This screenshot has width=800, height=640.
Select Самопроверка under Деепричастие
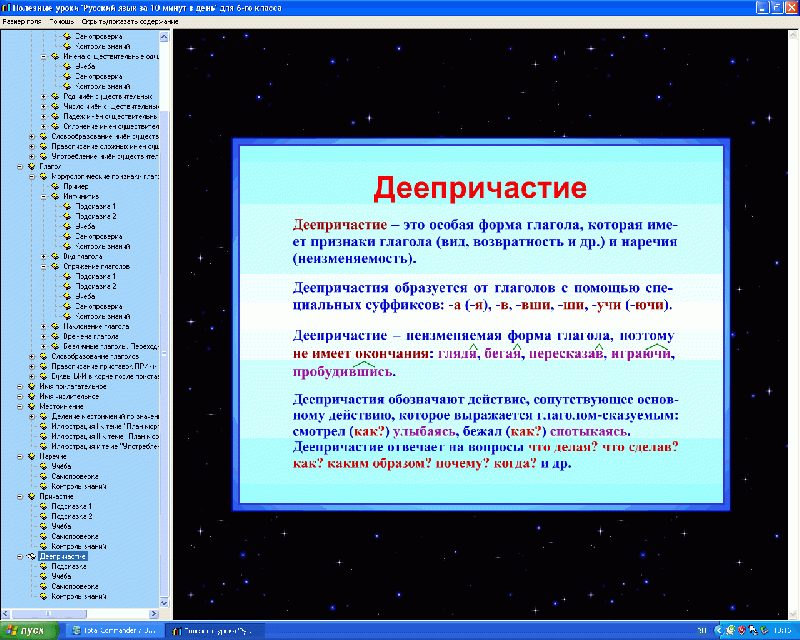point(75,586)
